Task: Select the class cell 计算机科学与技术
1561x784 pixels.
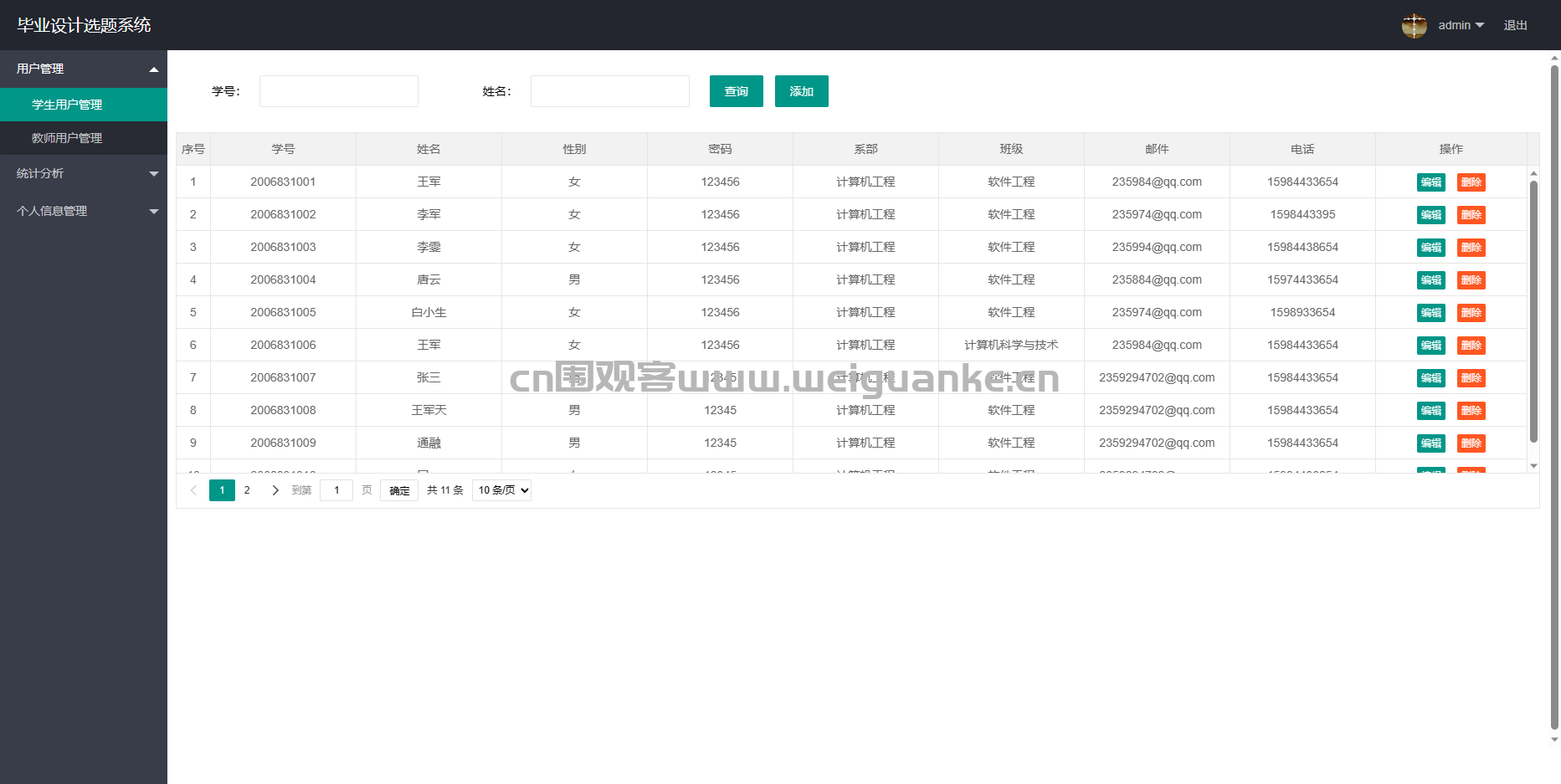Action: [1011, 345]
